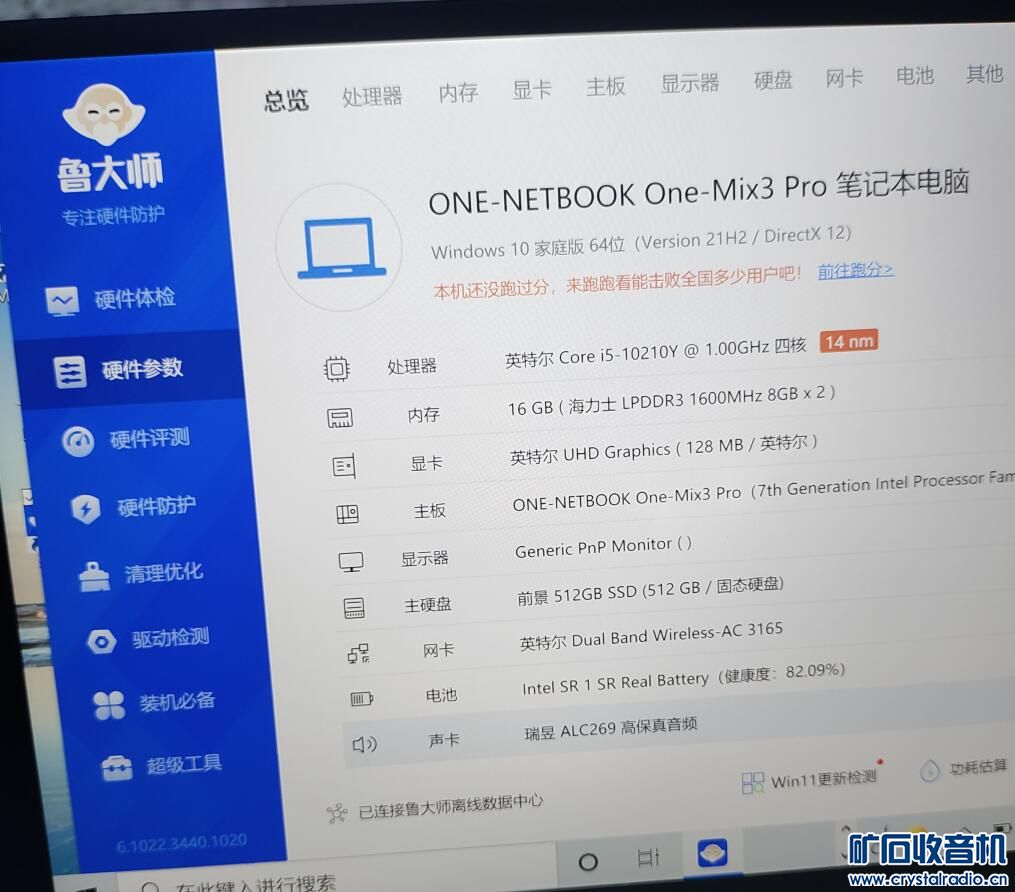The width and height of the screenshot is (1015, 892).
Task: Click 瑞昱 ALC269 高保真音频 text
Action: click(610, 728)
